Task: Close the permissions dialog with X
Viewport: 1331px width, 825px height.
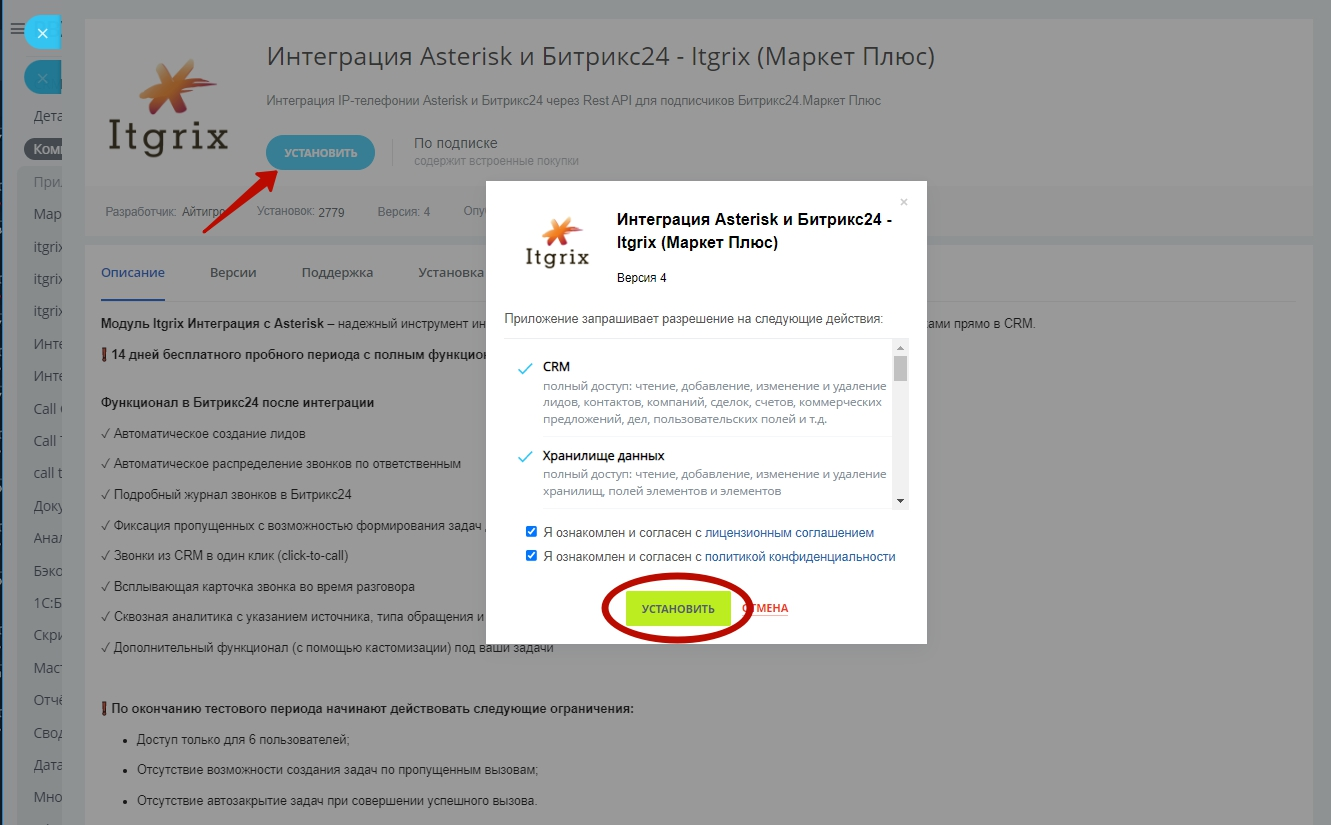Action: click(x=904, y=202)
